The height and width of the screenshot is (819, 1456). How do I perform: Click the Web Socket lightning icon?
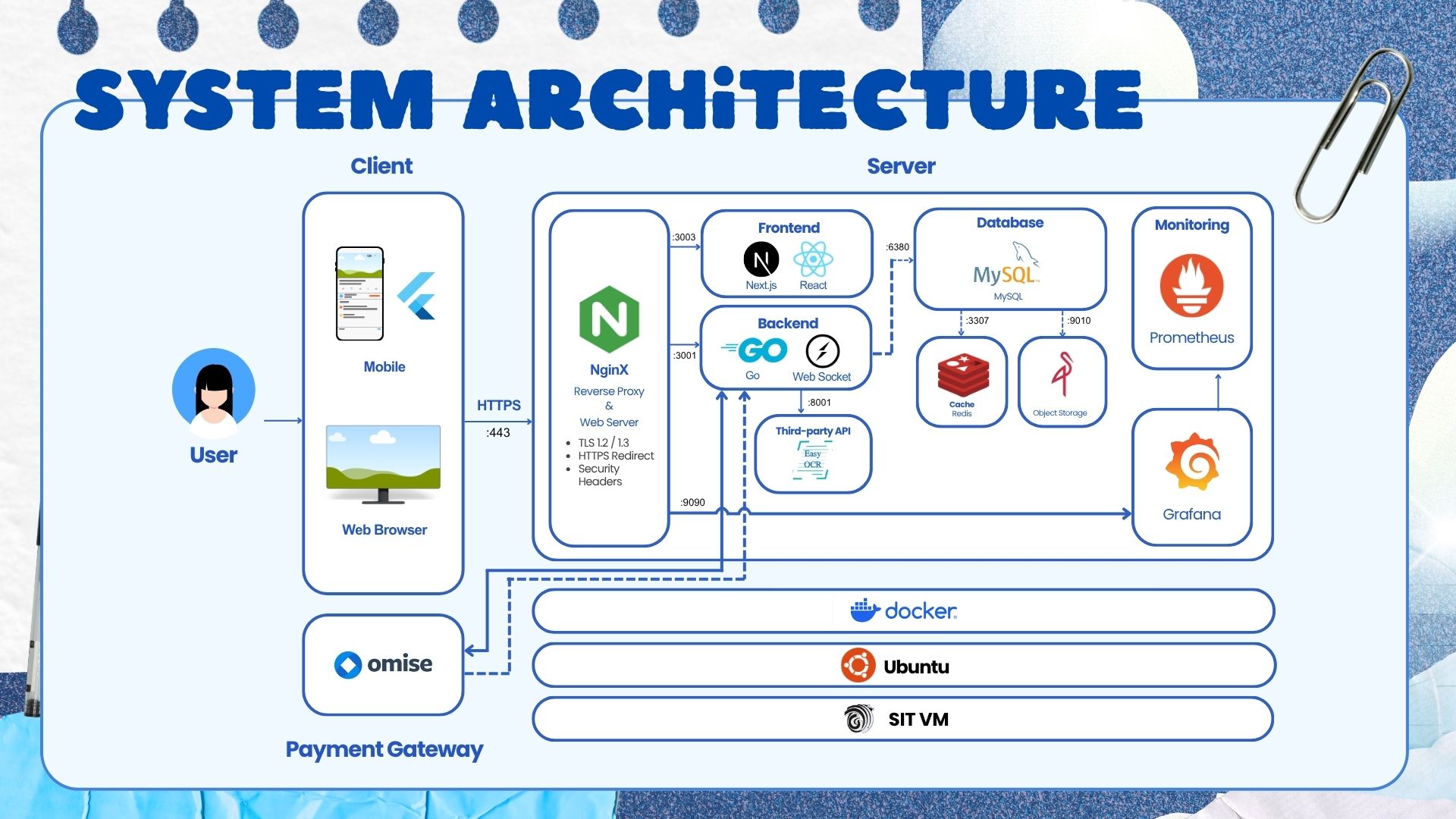[822, 351]
